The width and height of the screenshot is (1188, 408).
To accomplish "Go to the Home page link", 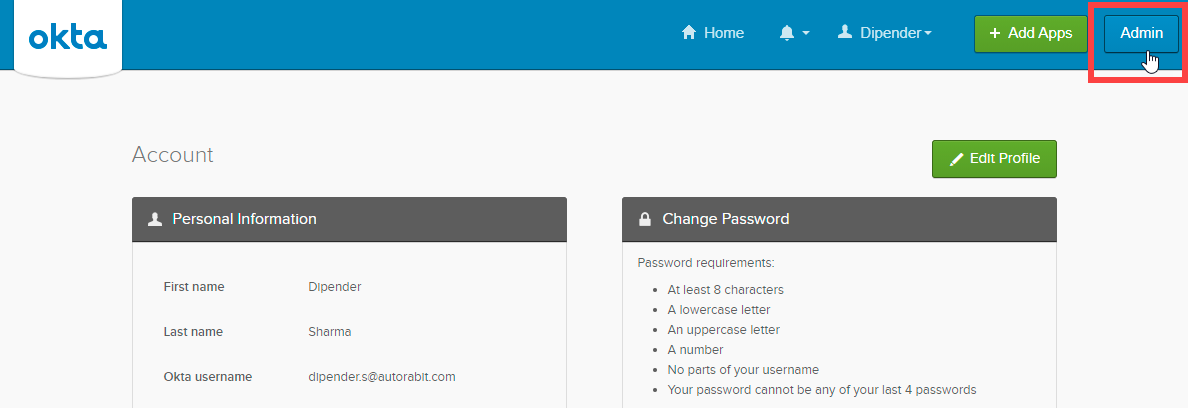I will (x=723, y=33).
